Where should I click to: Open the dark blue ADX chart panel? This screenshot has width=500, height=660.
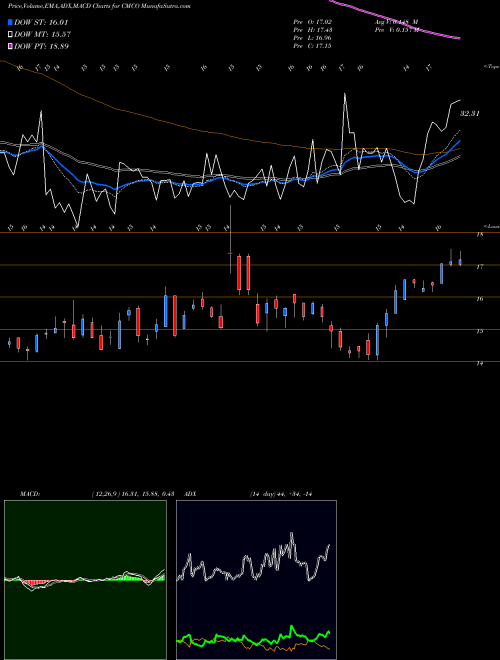(x=256, y=580)
